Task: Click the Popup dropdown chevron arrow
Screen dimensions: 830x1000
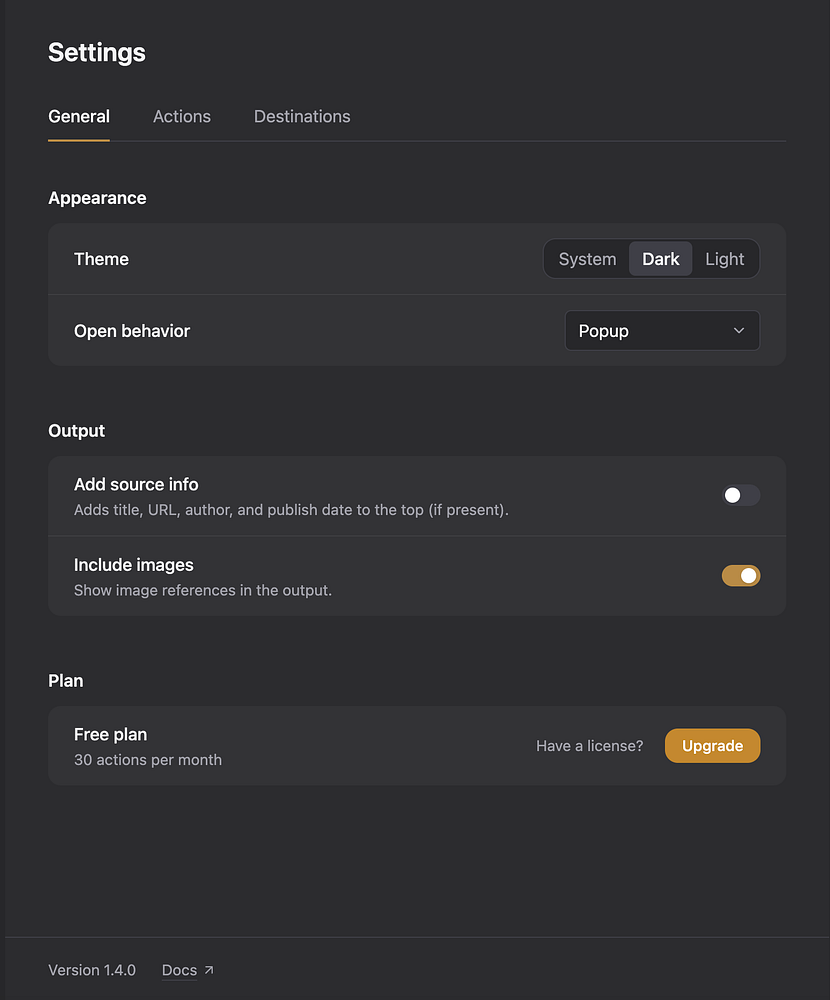Action: 739,331
